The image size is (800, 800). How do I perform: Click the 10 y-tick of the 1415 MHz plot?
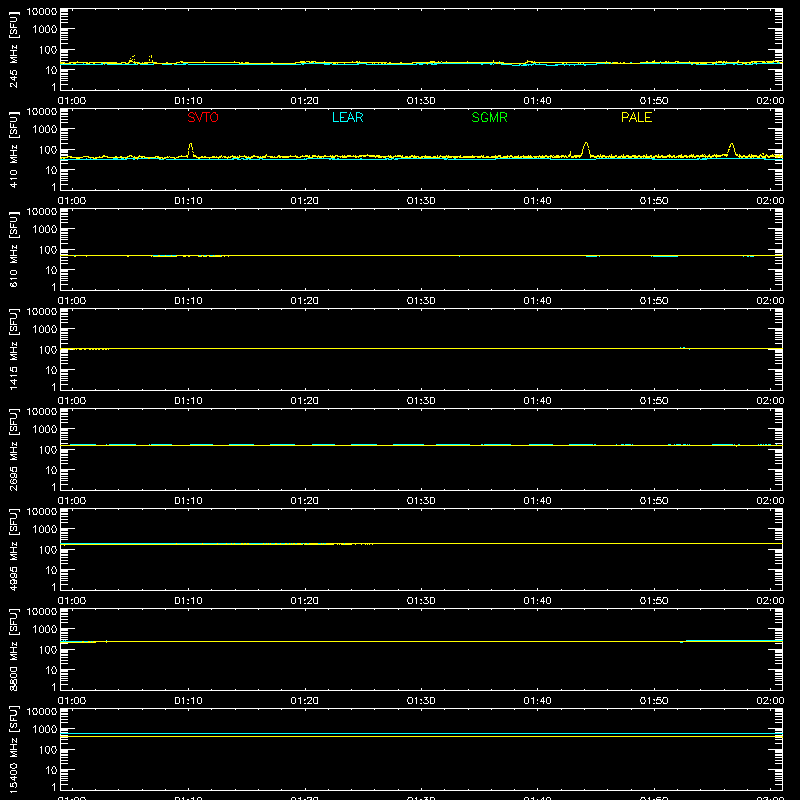(51, 370)
